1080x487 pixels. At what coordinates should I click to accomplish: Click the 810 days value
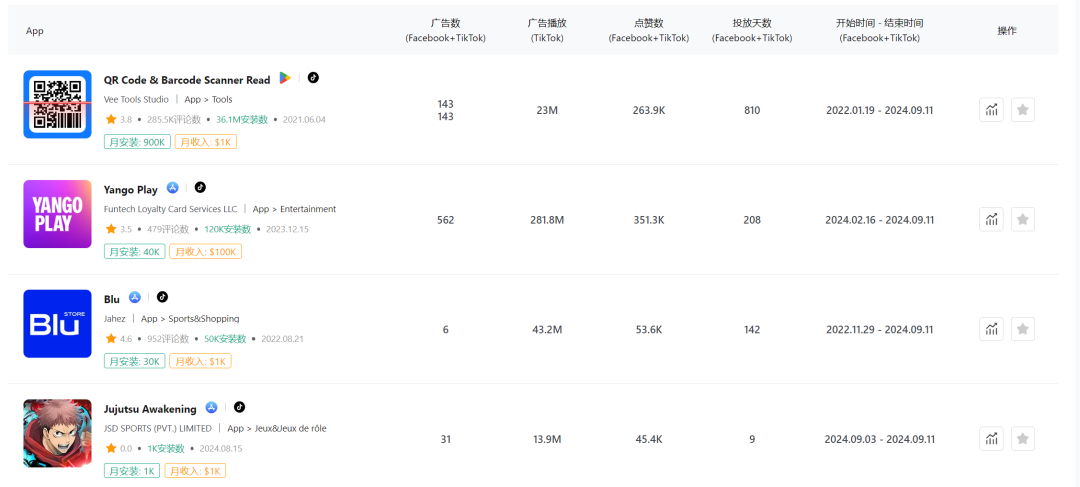pos(752,110)
